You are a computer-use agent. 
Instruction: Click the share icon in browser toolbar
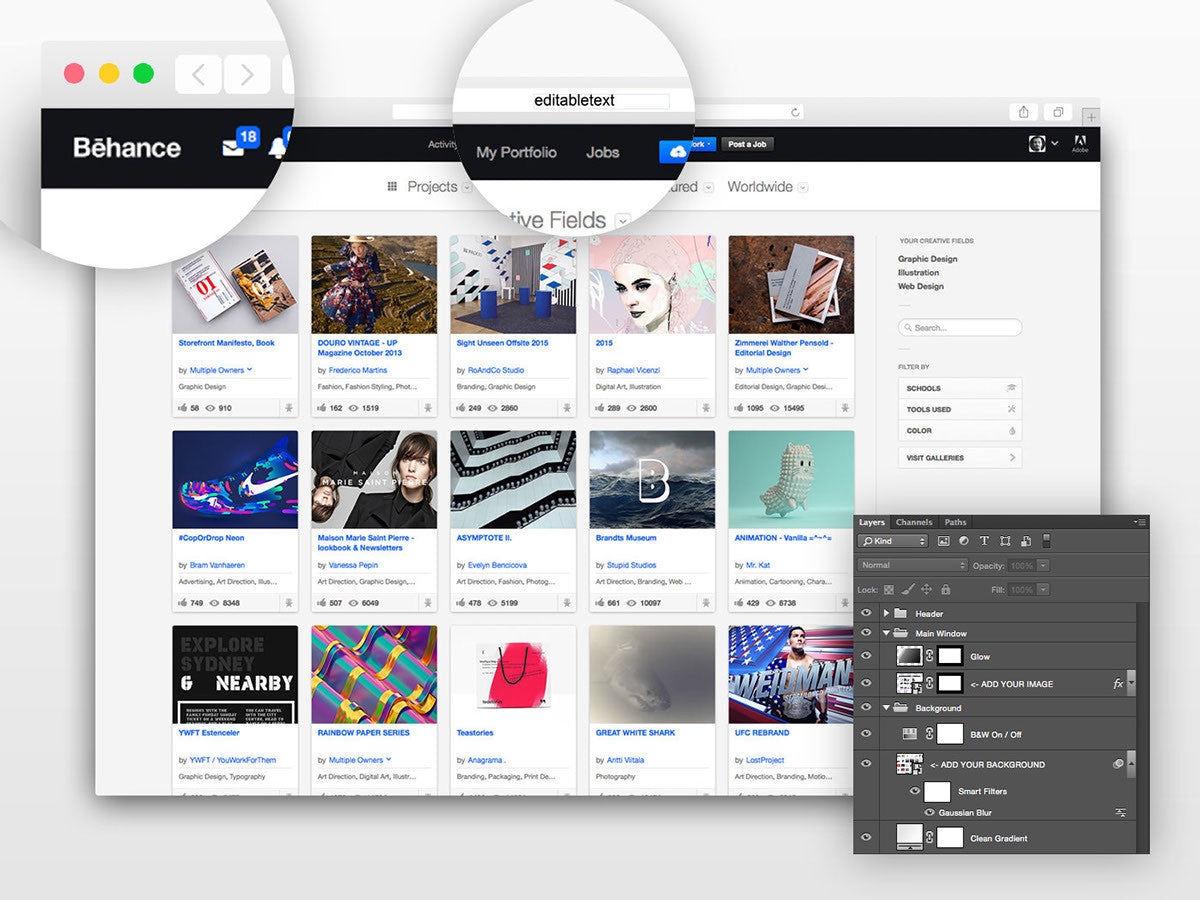coord(1023,112)
